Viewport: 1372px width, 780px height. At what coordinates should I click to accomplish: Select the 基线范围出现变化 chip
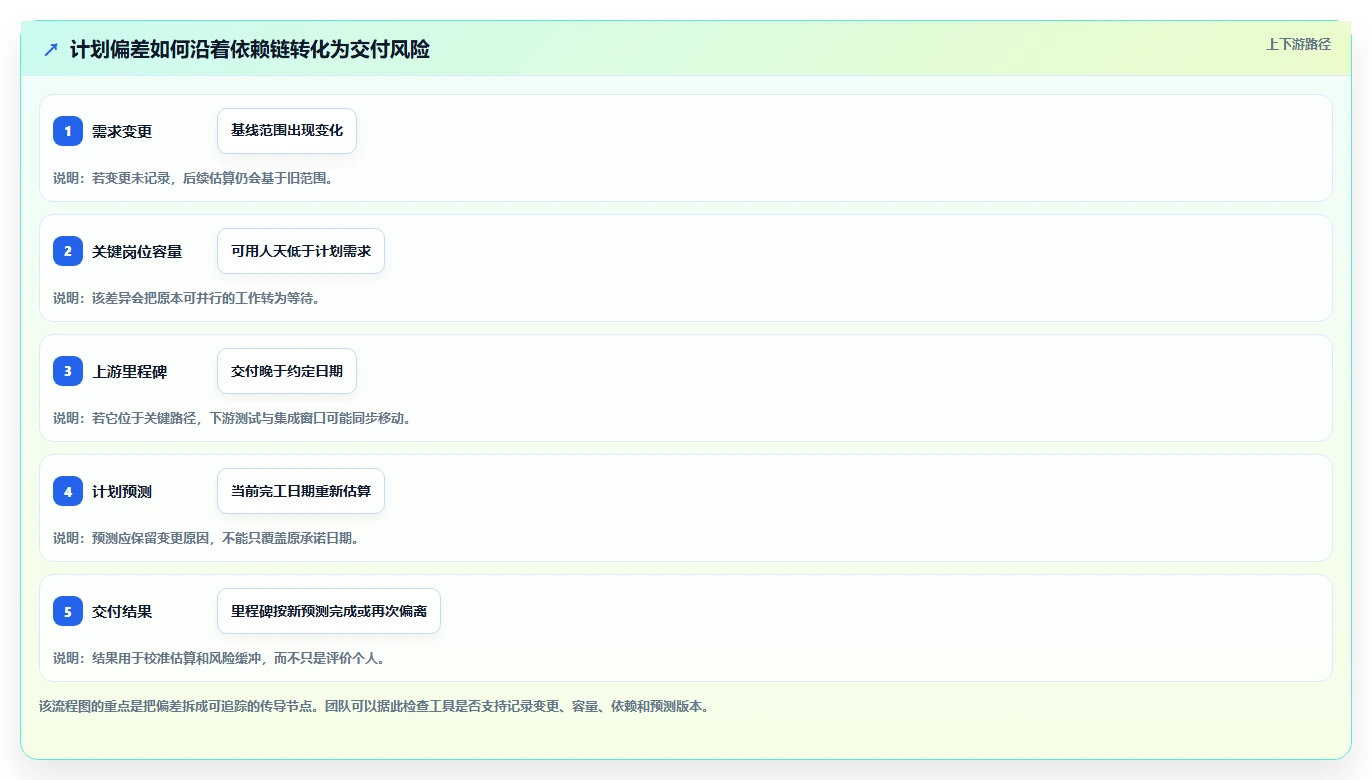[x=287, y=131]
